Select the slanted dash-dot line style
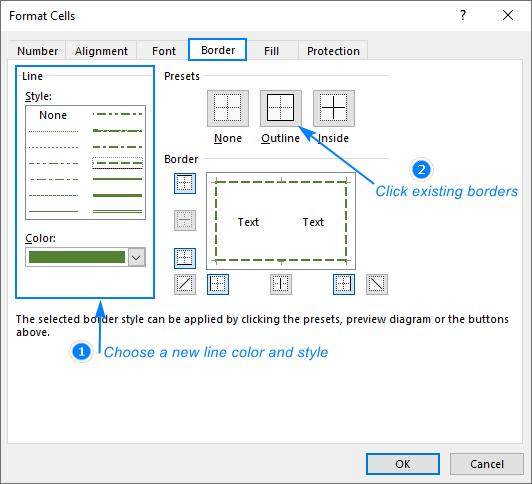 [x=117, y=130]
